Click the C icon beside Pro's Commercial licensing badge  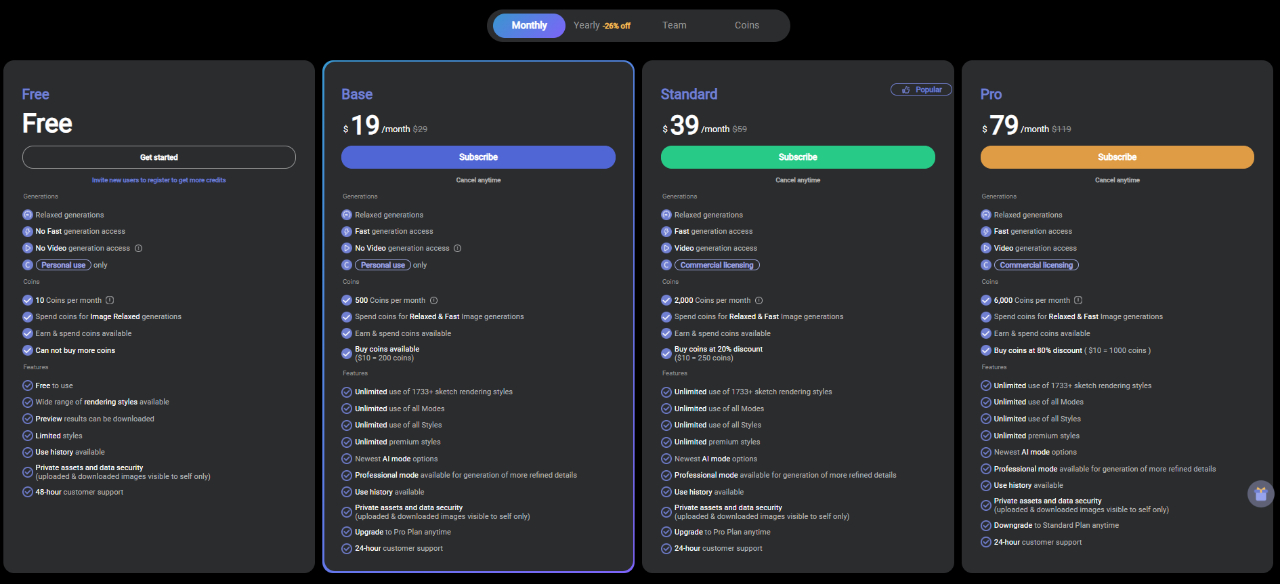click(x=986, y=265)
